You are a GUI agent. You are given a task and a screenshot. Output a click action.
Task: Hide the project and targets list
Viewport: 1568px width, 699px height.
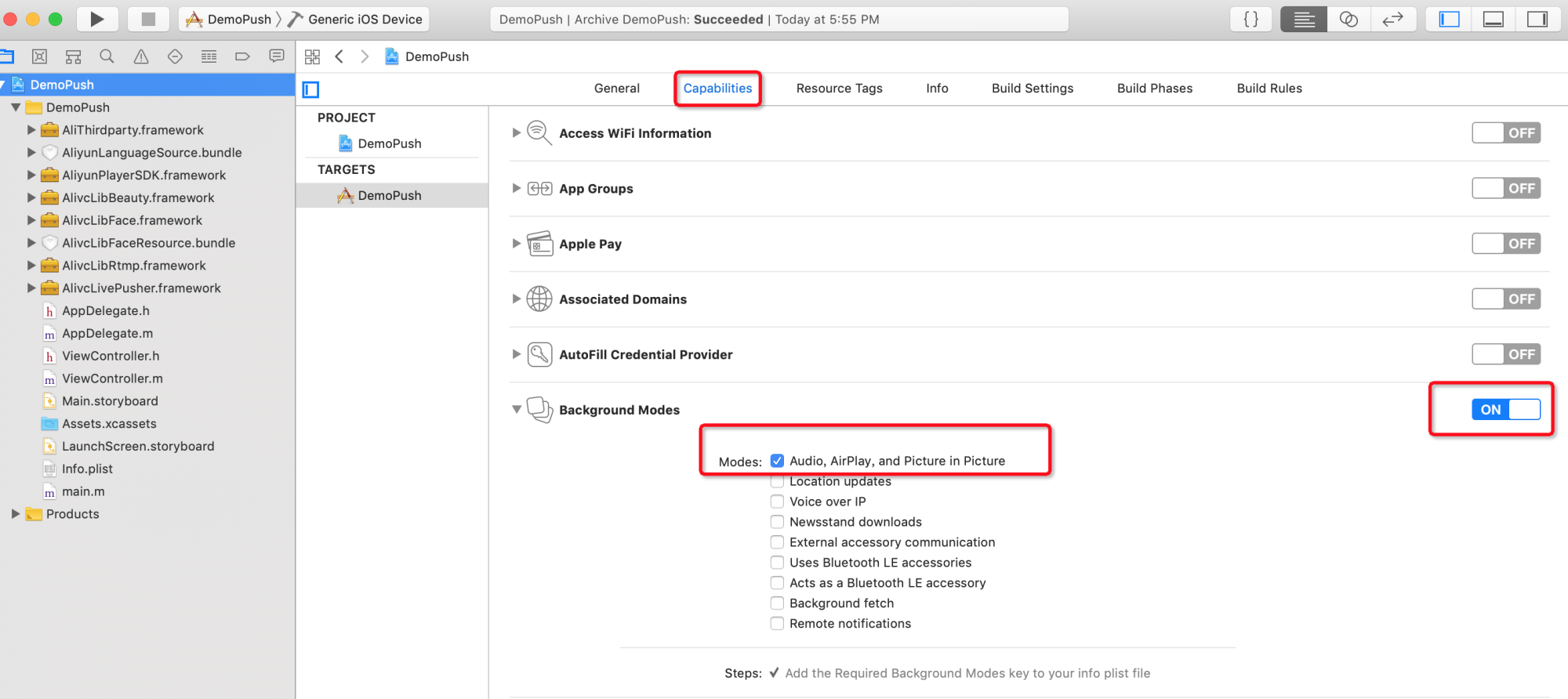tap(311, 89)
